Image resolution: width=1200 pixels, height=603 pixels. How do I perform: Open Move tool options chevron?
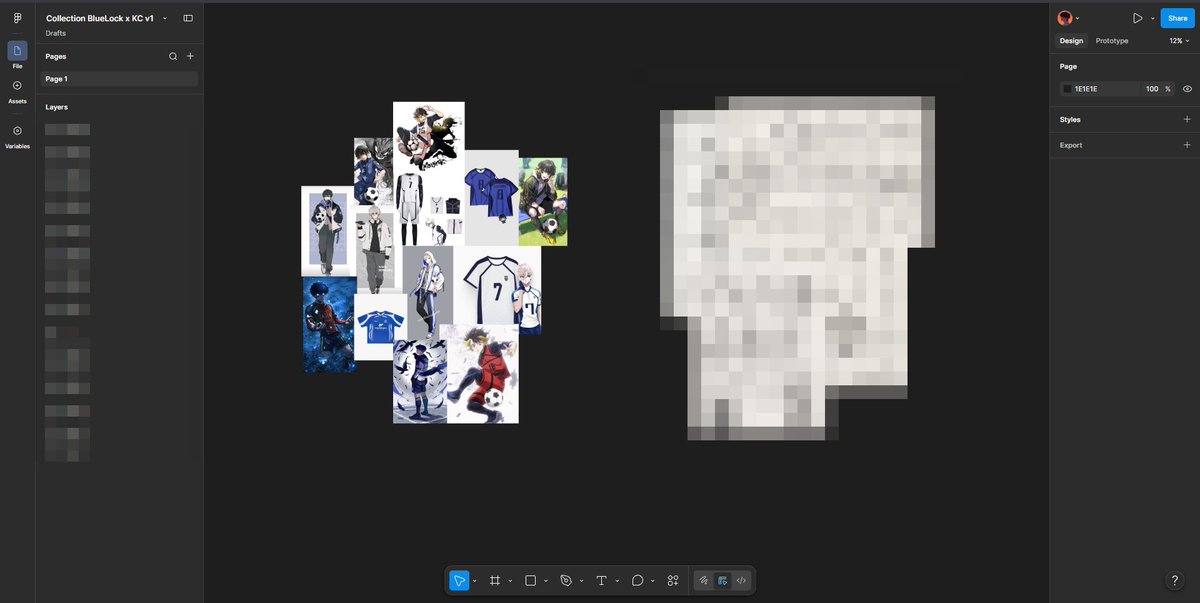(x=474, y=580)
